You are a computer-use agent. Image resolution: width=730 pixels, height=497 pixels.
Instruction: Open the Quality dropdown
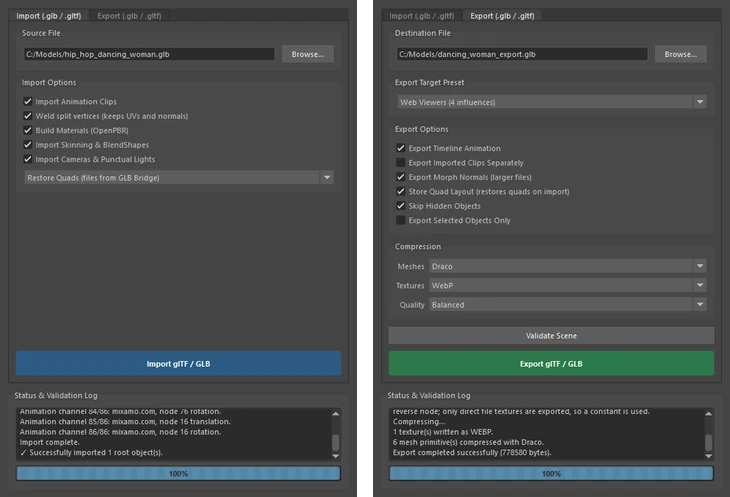(x=568, y=304)
